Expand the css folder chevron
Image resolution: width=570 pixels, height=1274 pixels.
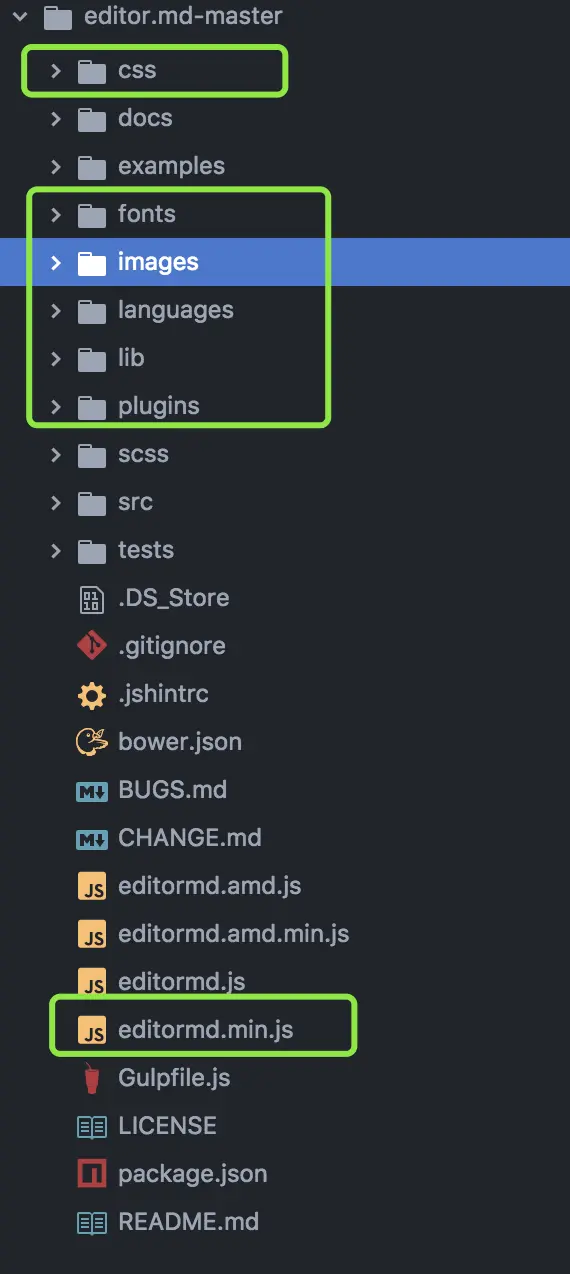56,70
